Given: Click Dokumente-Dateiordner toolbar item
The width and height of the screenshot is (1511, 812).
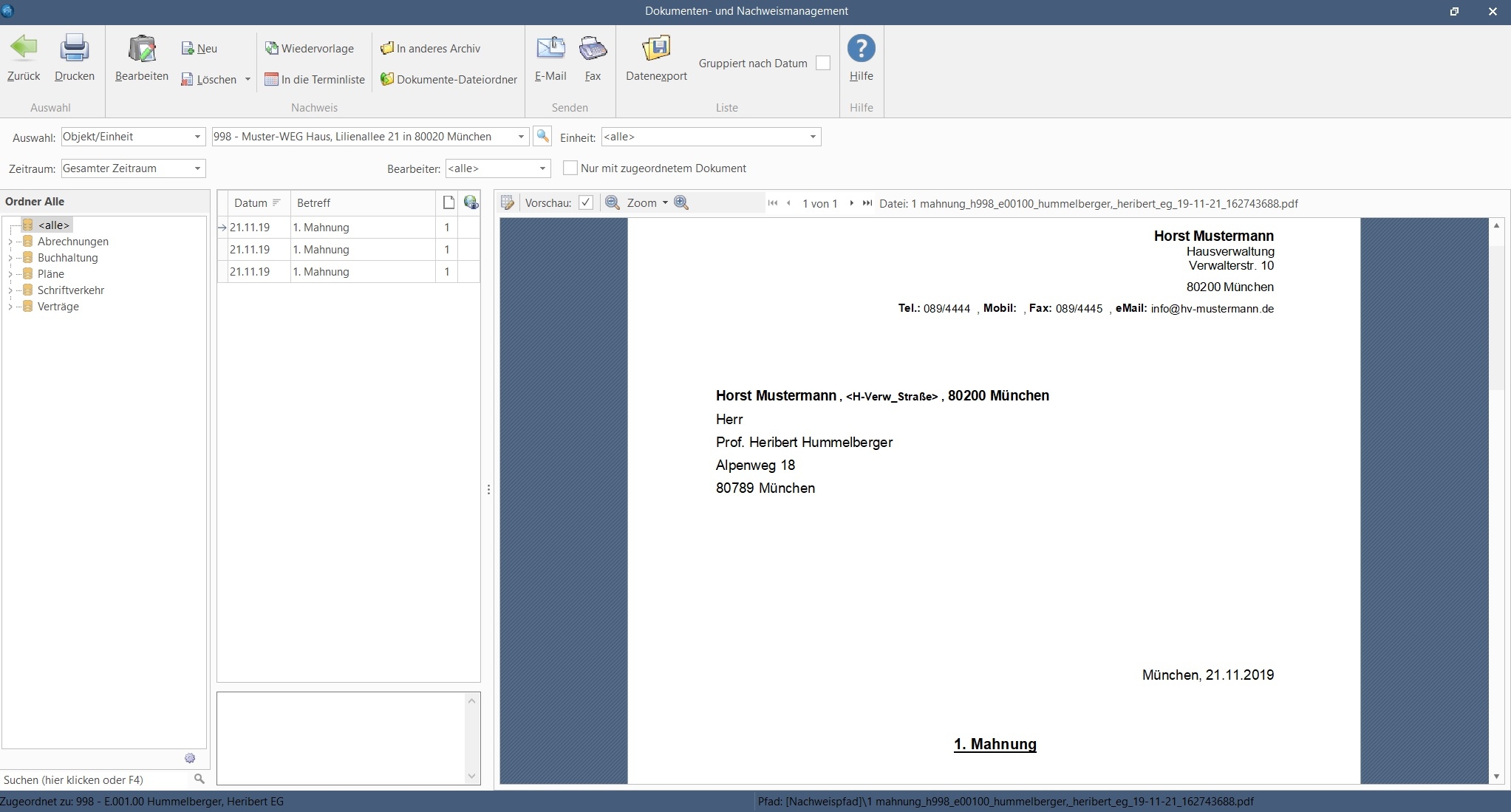Looking at the screenshot, I should (x=448, y=80).
